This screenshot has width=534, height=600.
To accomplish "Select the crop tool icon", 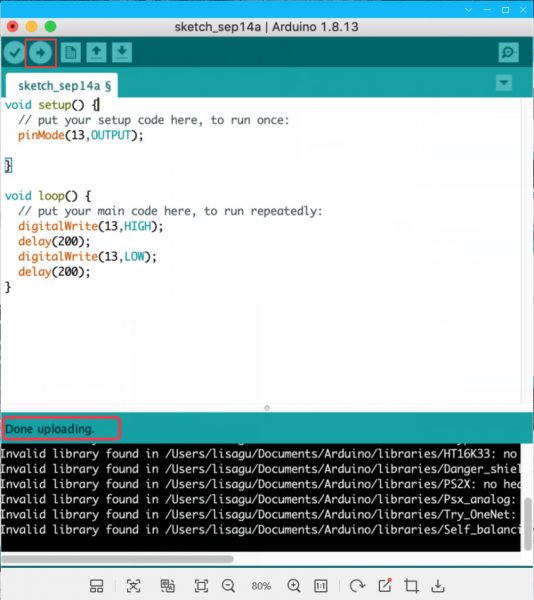I will point(411,586).
